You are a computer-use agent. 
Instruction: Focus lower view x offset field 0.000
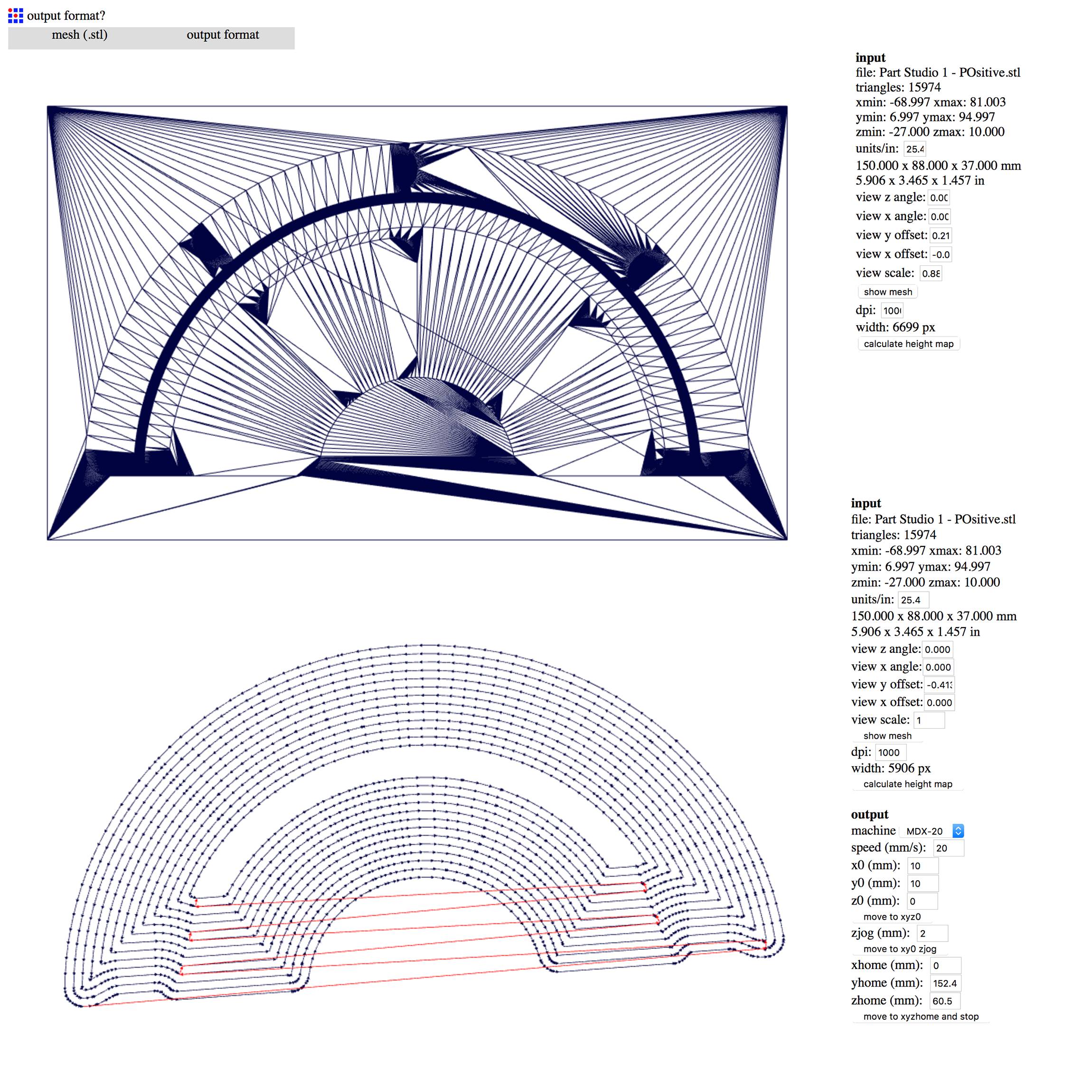[x=940, y=703]
